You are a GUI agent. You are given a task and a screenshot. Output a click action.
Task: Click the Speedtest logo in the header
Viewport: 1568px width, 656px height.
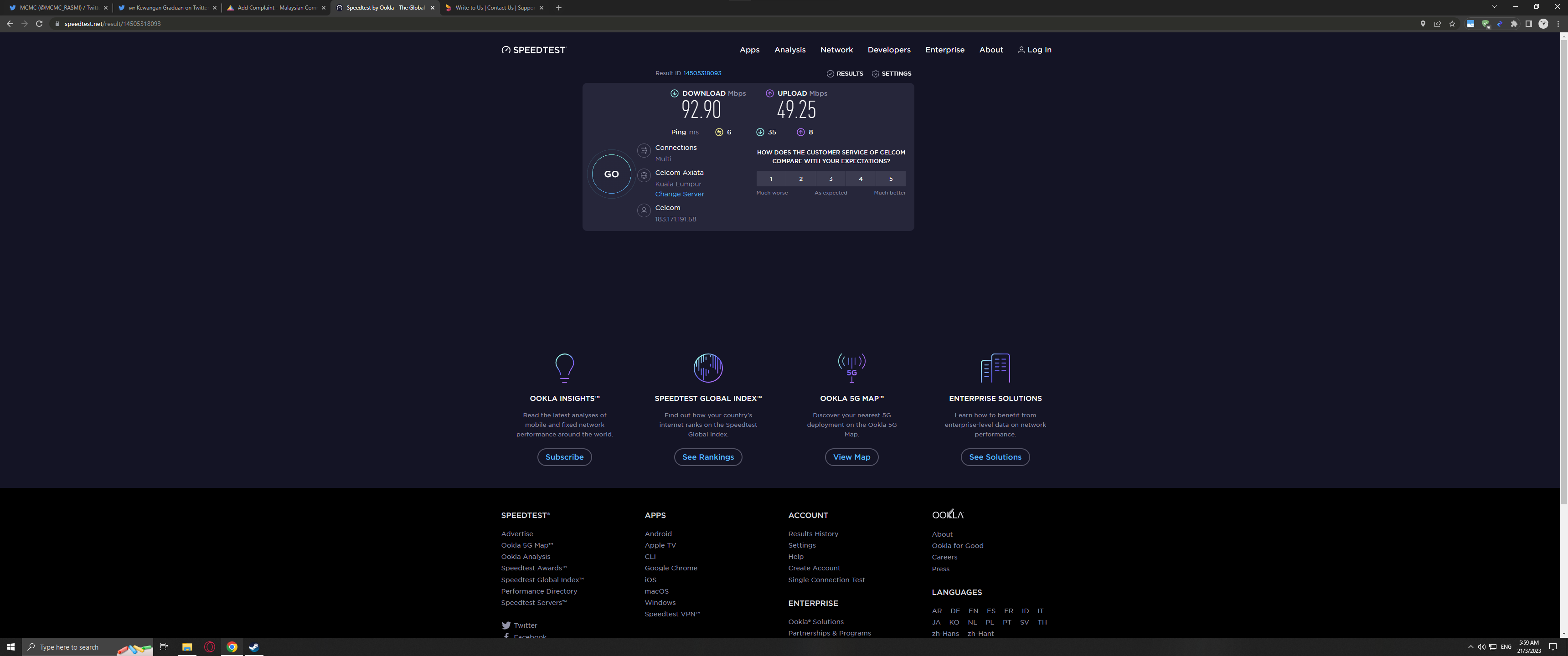point(533,50)
